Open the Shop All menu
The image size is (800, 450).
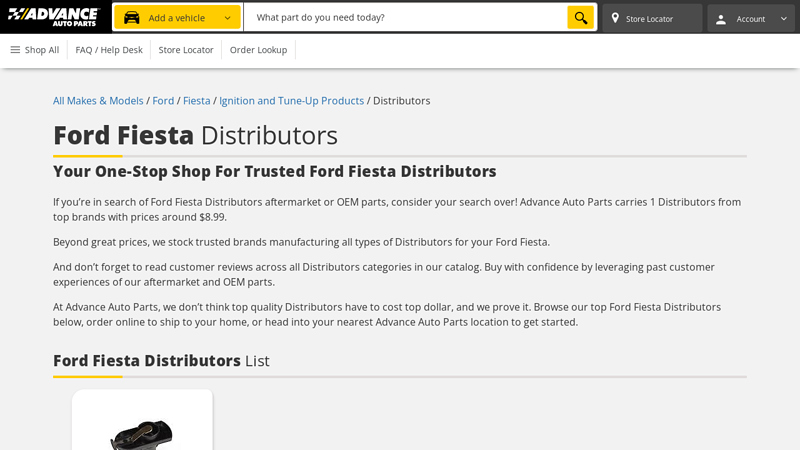click(x=35, y=49)
